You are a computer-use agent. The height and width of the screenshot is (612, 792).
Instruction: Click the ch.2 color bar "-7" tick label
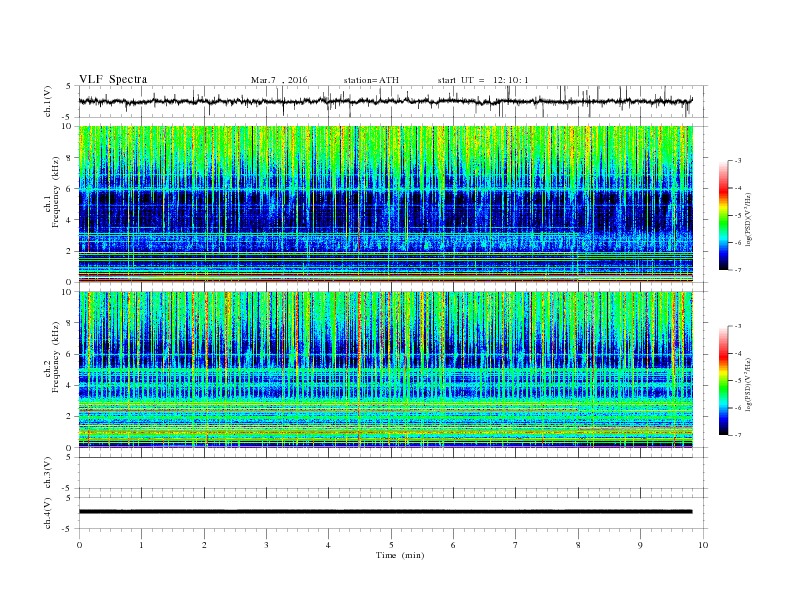tap(738, 435)
